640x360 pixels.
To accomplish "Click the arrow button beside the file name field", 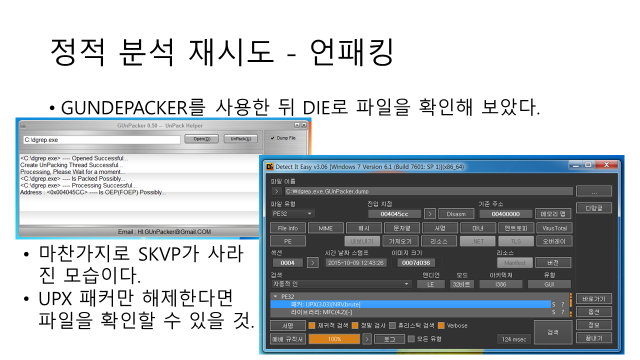I will 277,191.
